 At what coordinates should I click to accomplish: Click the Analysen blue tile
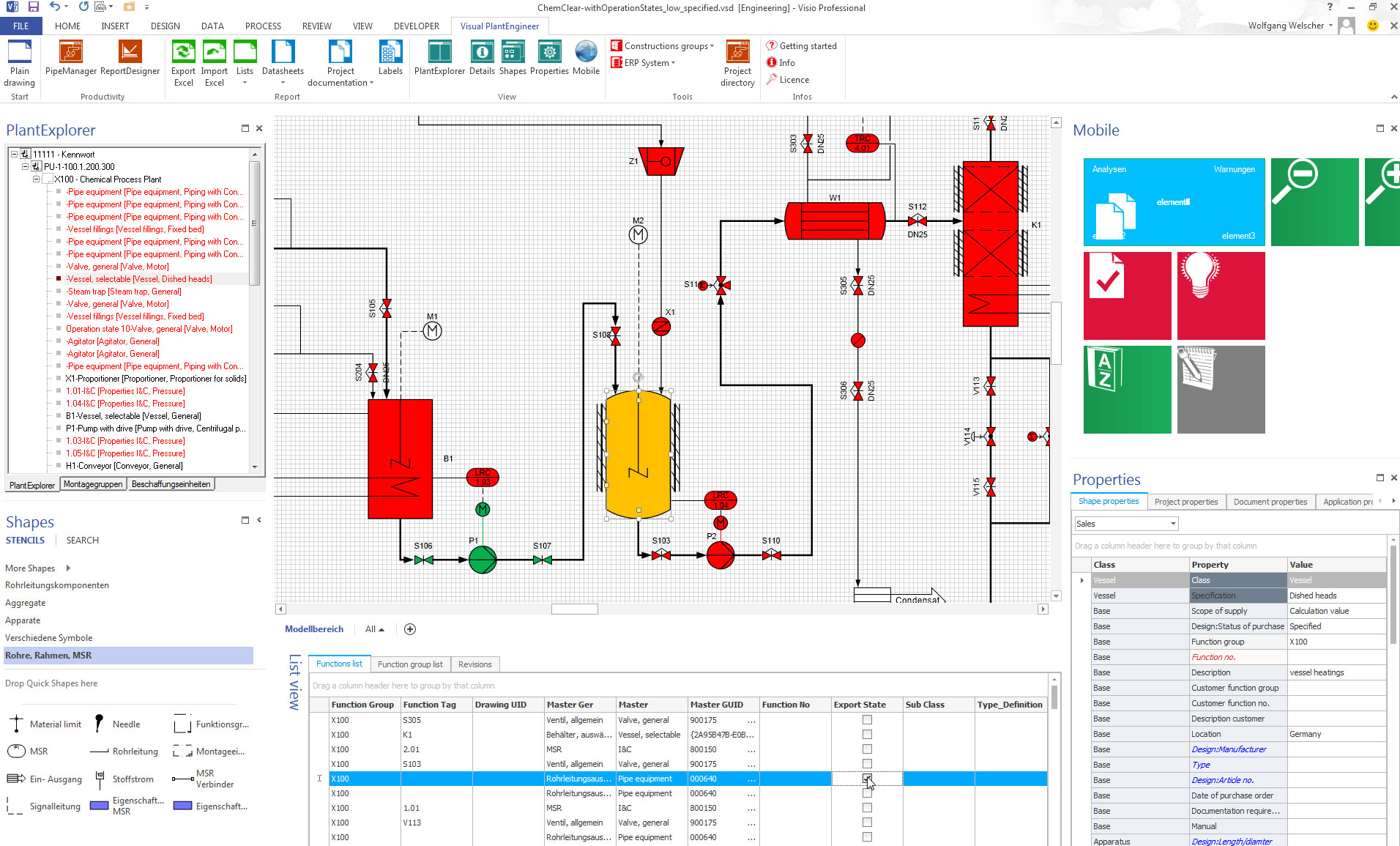(1174, 202)
